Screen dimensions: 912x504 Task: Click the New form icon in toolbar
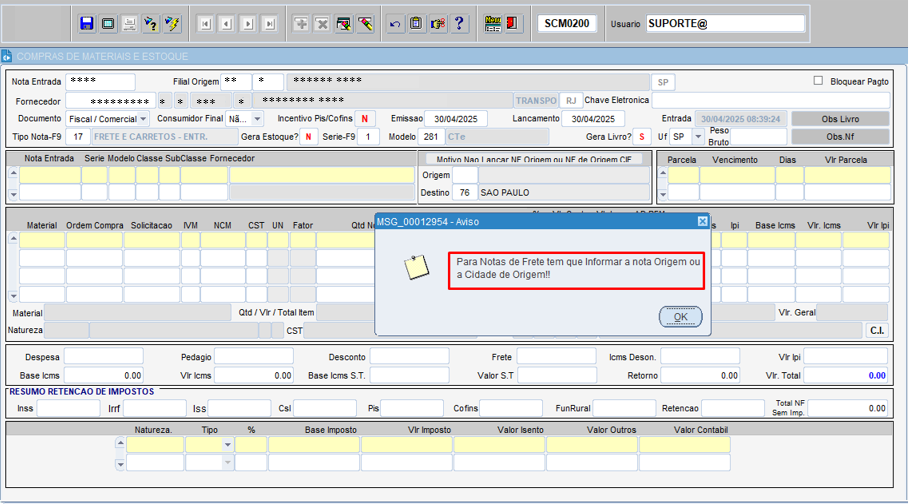491,23
